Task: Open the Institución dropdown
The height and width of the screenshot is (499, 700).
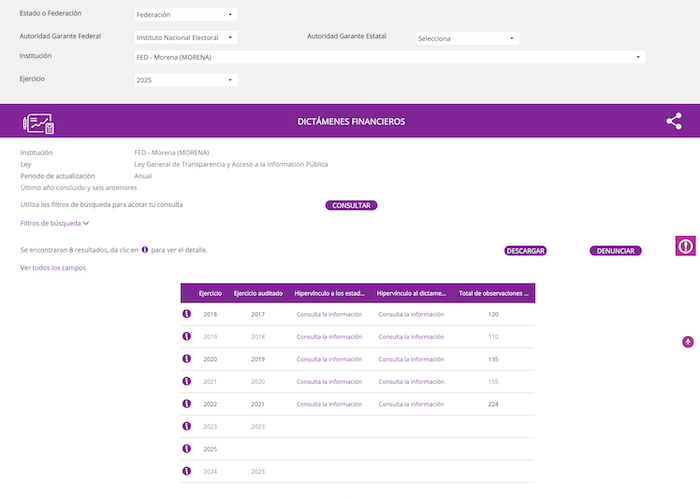Action: click(x=389, y=57)
